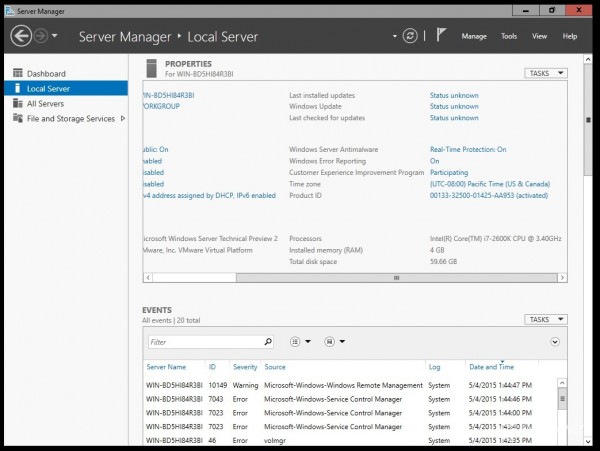Click the search magnifier in events filter
The height and width of the screenshot is (451, 600).
[268, 342]
